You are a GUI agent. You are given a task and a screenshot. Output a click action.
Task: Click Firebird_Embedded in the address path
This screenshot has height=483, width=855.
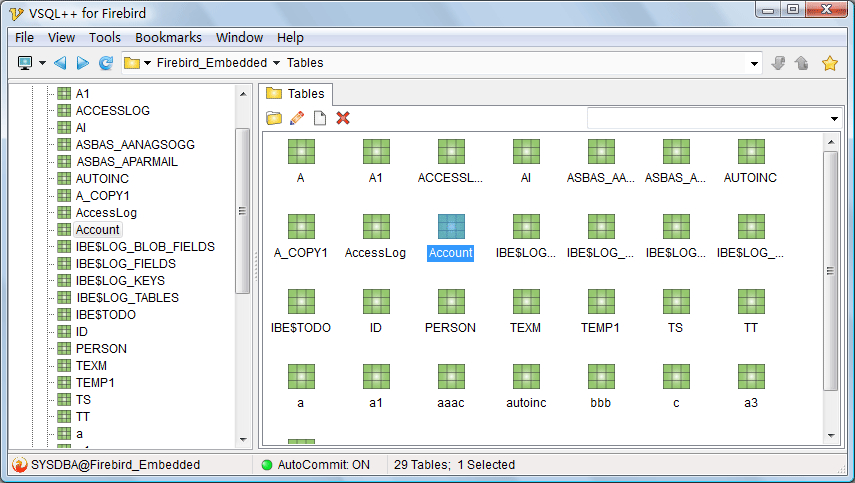point(212,63)
